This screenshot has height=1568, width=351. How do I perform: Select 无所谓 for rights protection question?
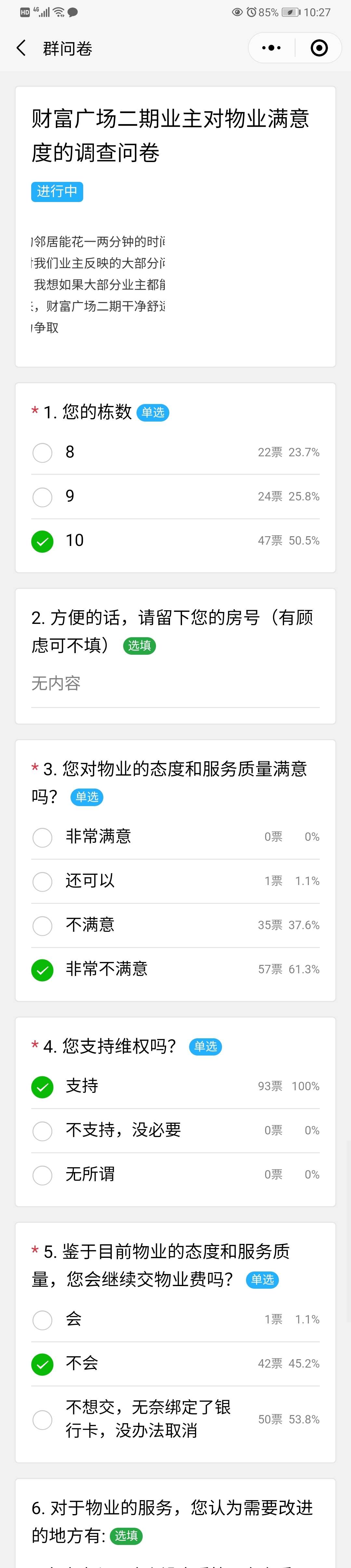(x=175, y=1175)
